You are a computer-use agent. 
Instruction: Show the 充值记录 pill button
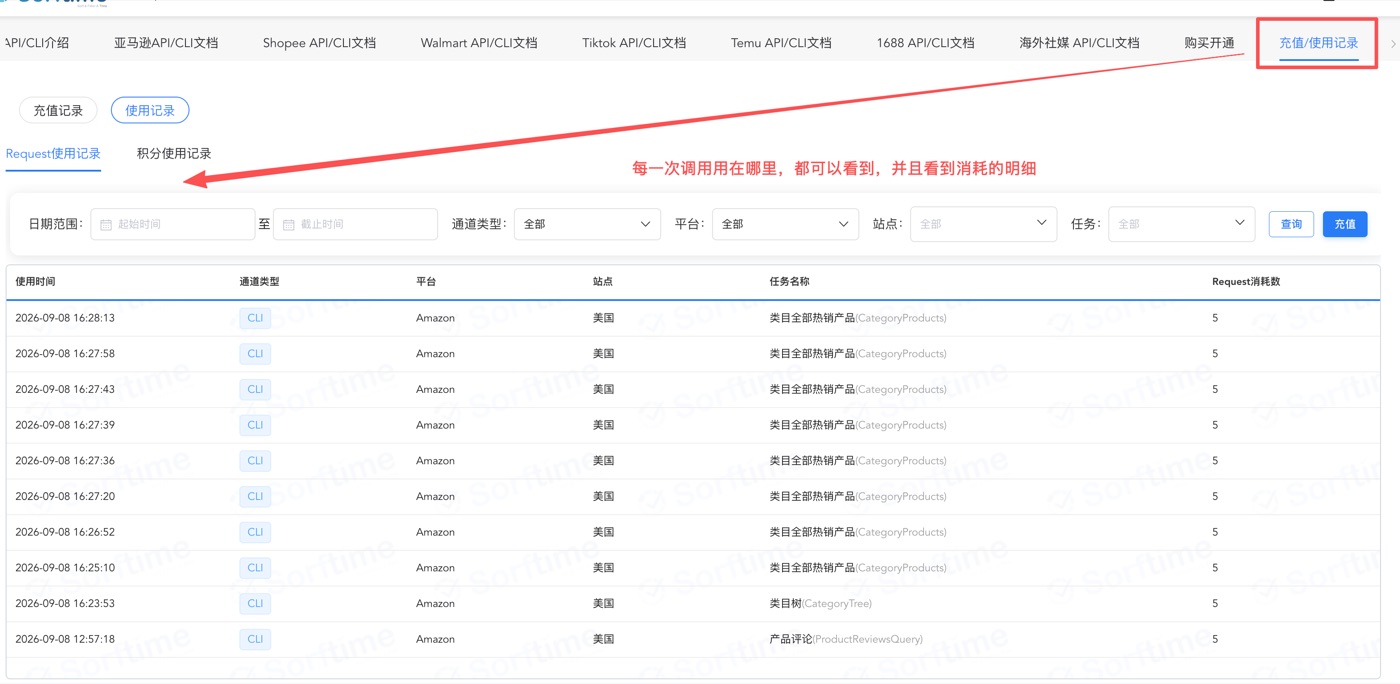(58, 111)
